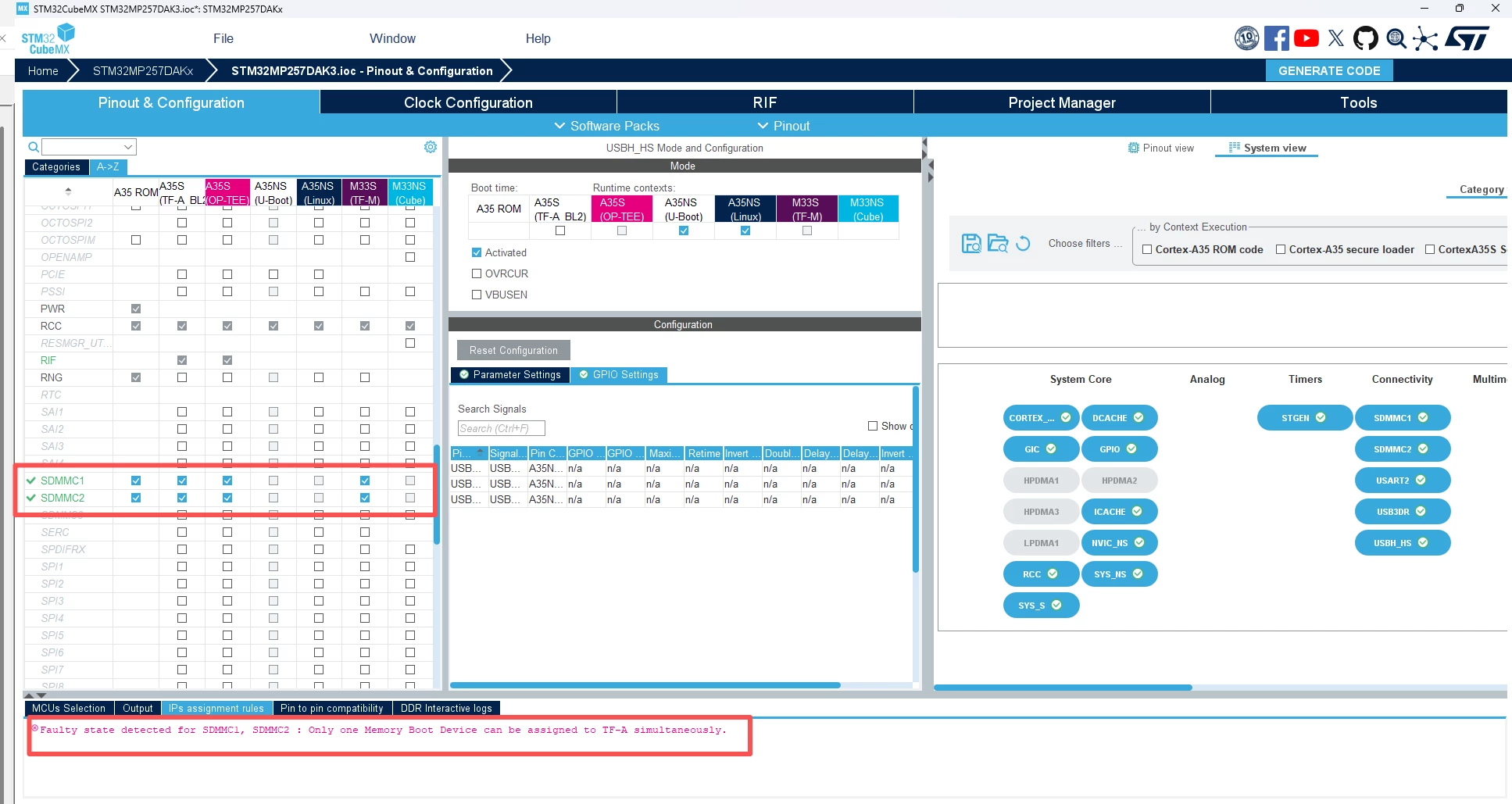The height and width of the screenshot is (804, 1512).
Task: Switch to the GPIO Settings tab
Action: pyautogui.click(x=619, y=375)
